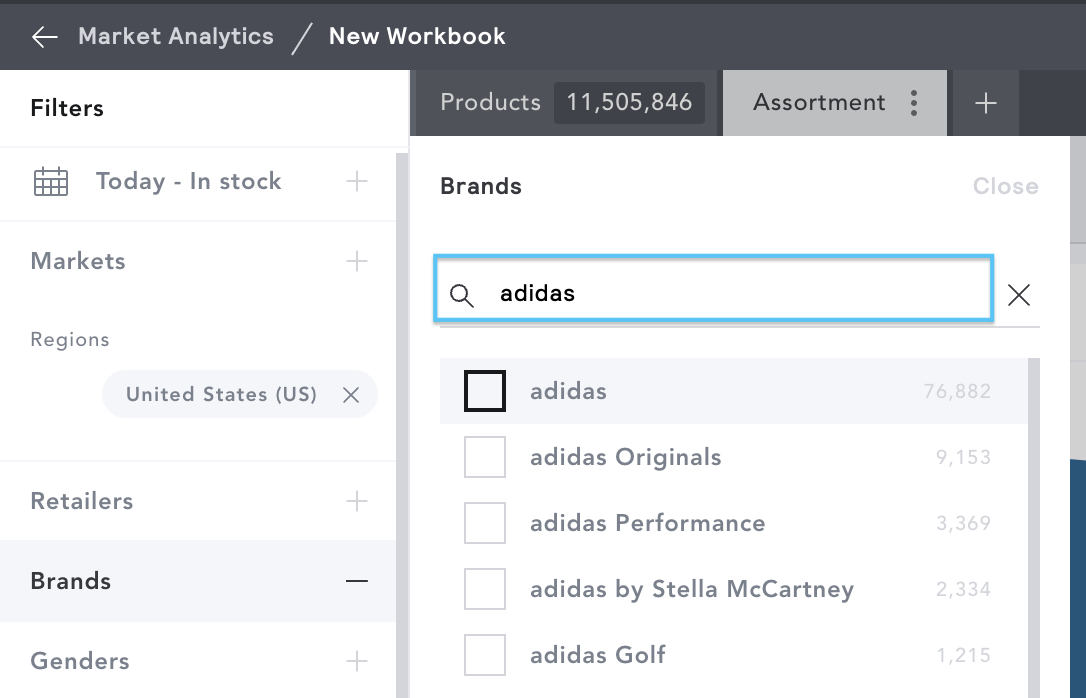Go back with the left arrow icon
This screenshot has height=698, width=1086.
[x=44, y=37]
